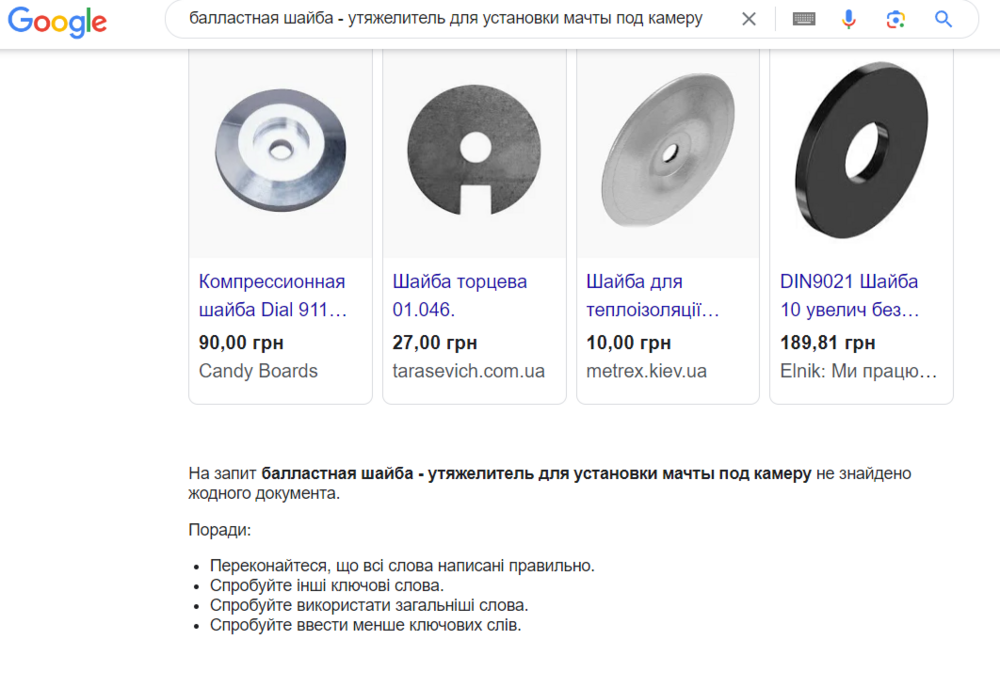Click the insulation washer product image
This screenshot has width=1000, height=688.
point(668,149)
